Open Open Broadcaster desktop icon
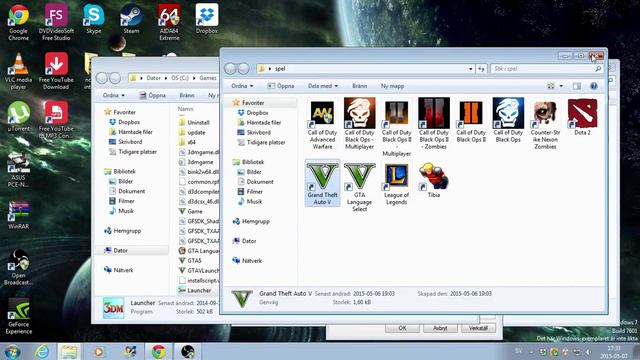The height and width of the screenshot is (360, 640). [x=18, y=267]
